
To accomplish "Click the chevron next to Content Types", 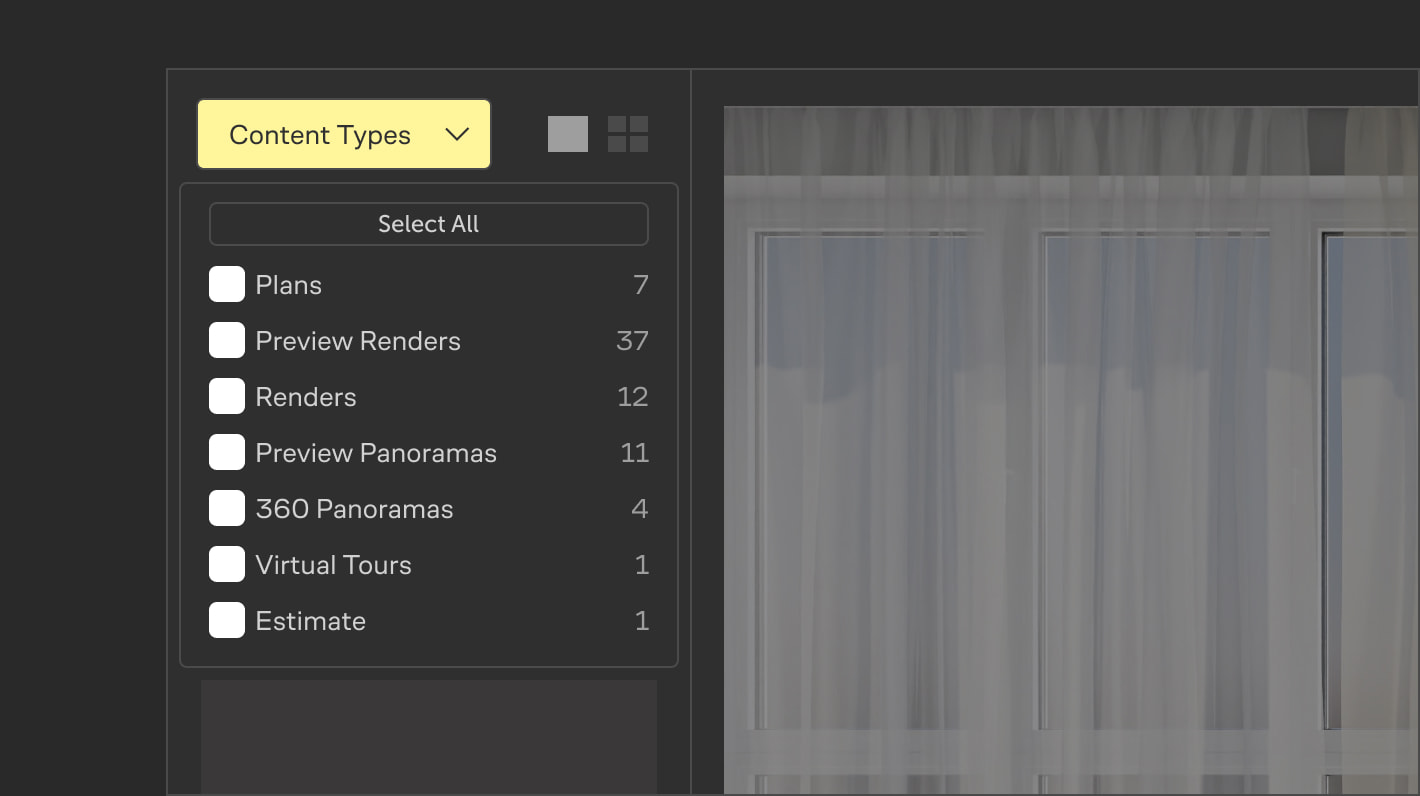I will (458, 133).
